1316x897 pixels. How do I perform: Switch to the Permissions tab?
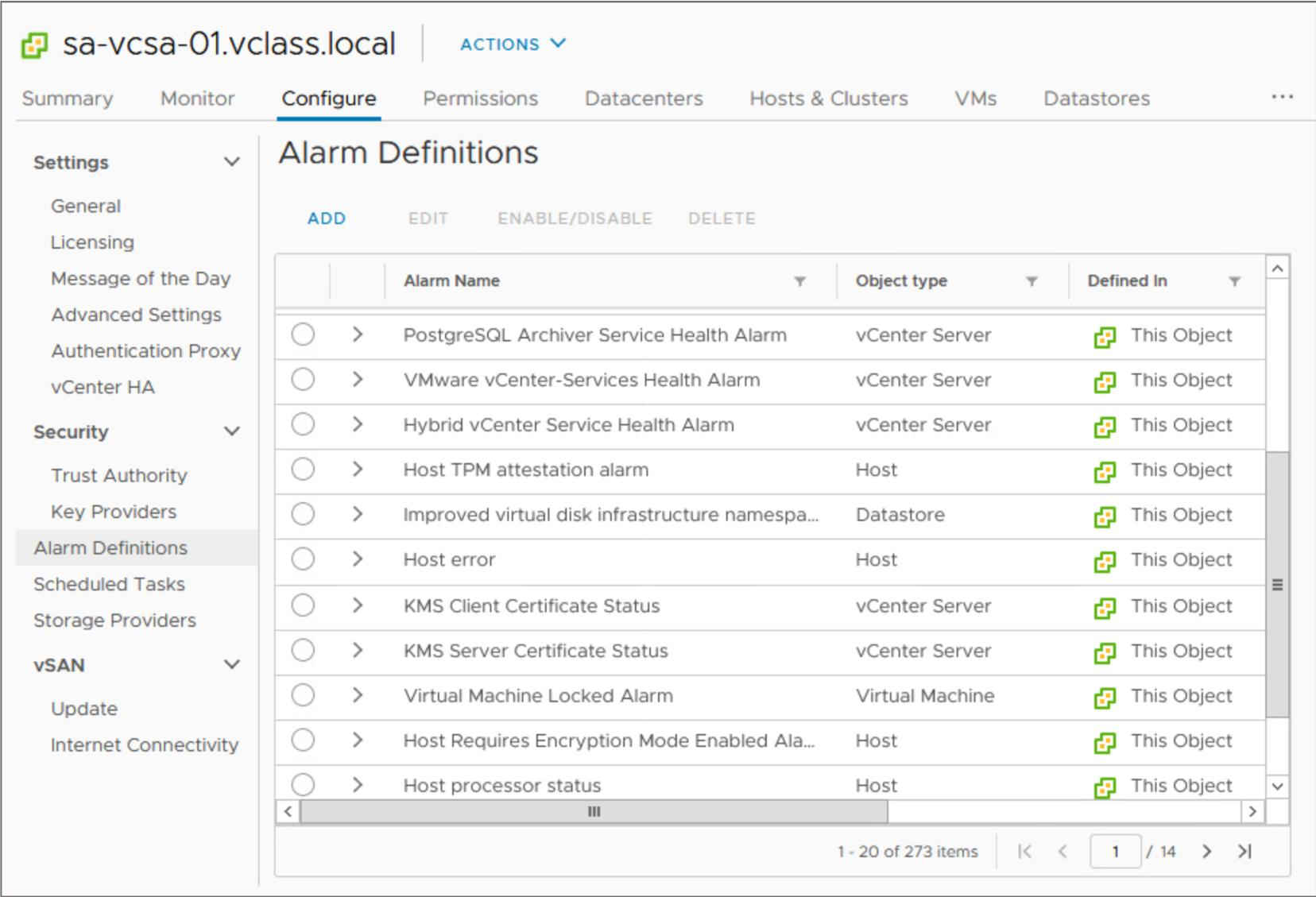coord(481,99)
